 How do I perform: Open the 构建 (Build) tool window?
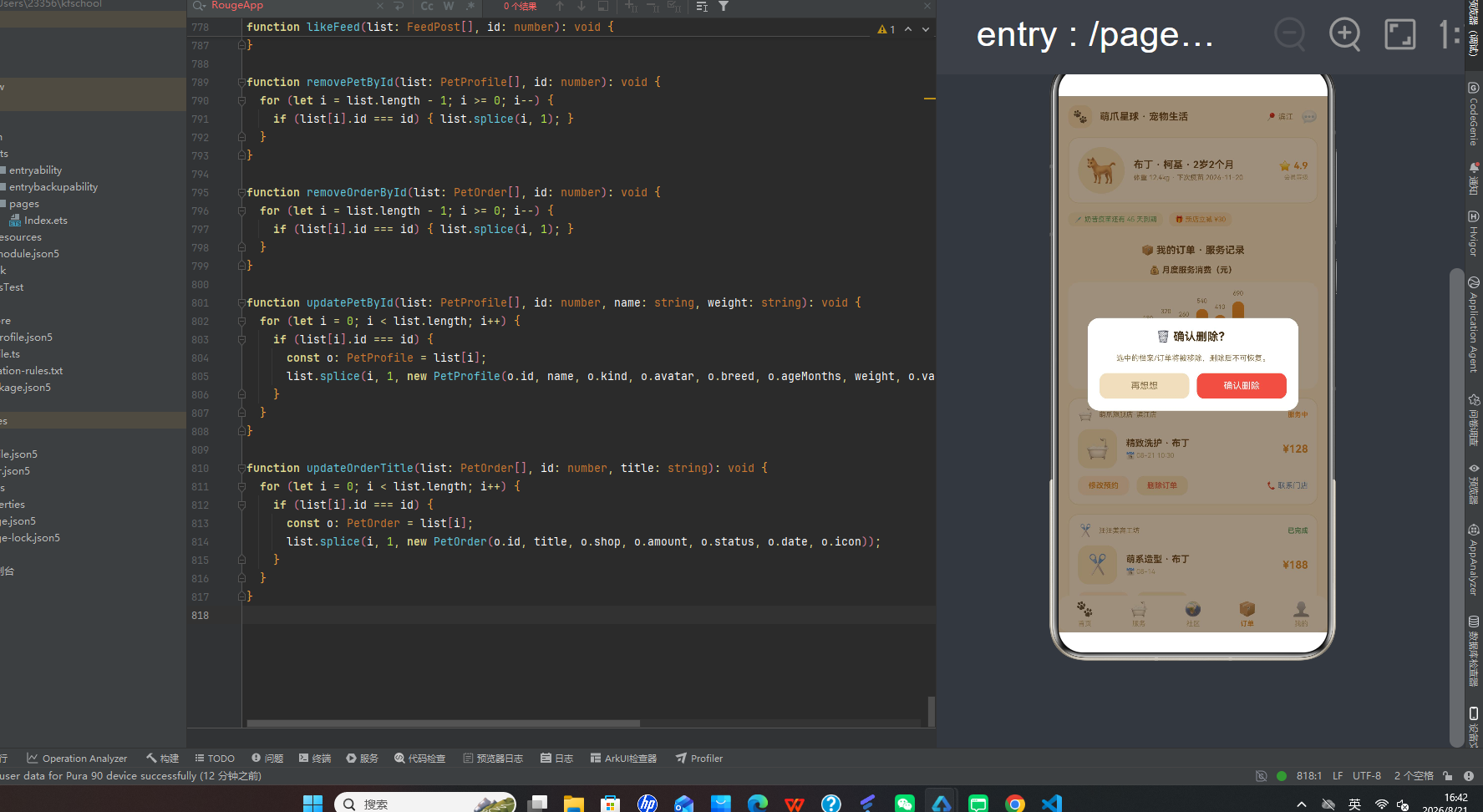[163, 759]
